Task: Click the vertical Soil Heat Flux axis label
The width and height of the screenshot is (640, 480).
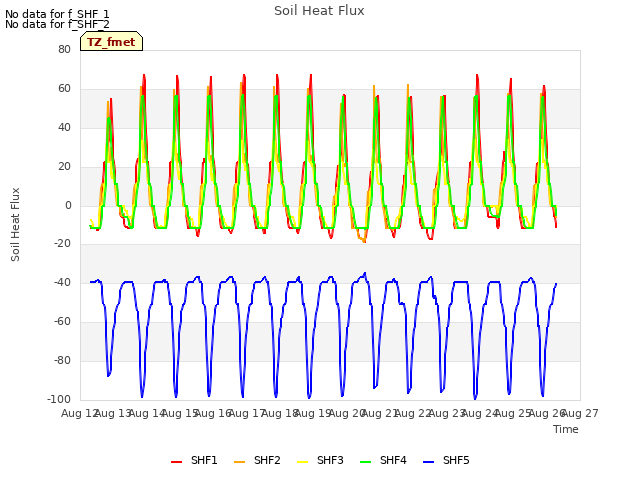Action: point(15,224)
